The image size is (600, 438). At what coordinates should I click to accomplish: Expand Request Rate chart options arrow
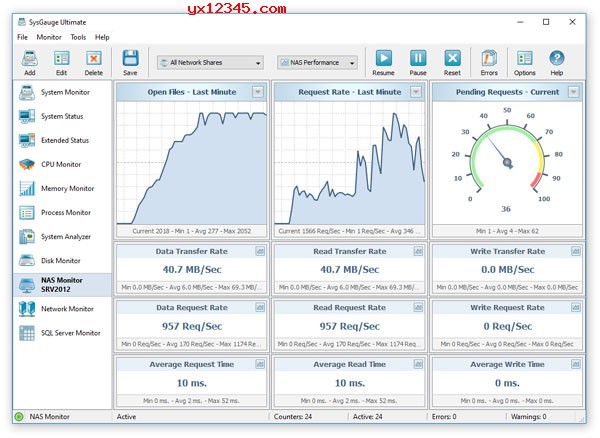pos(416,92)
